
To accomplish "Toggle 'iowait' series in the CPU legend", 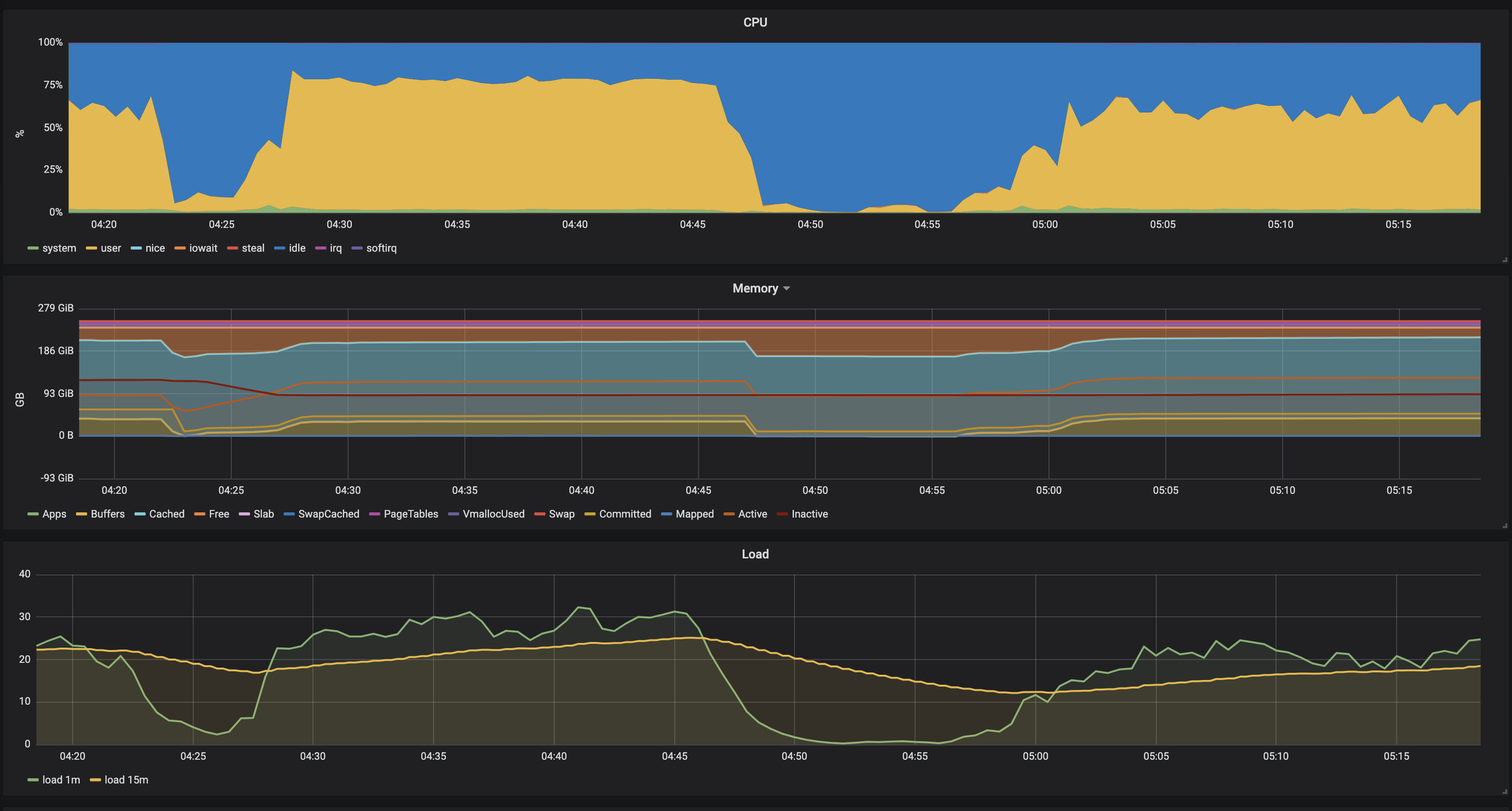I will [x=203, y=248].
